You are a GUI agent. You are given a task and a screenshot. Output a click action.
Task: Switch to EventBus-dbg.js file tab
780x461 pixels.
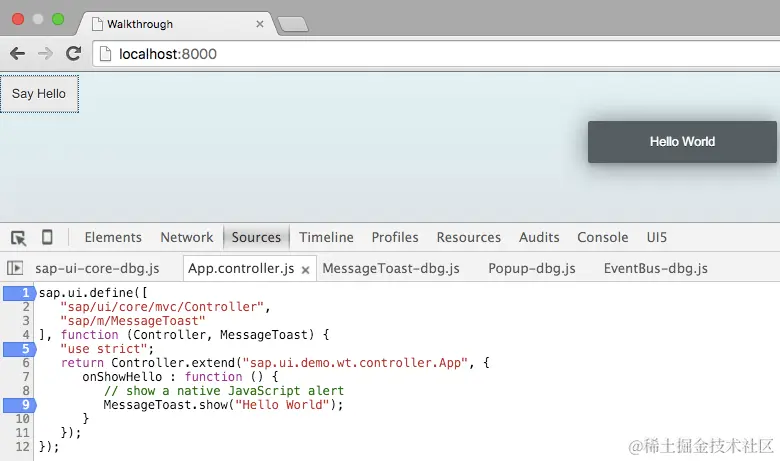pos(656,269)
